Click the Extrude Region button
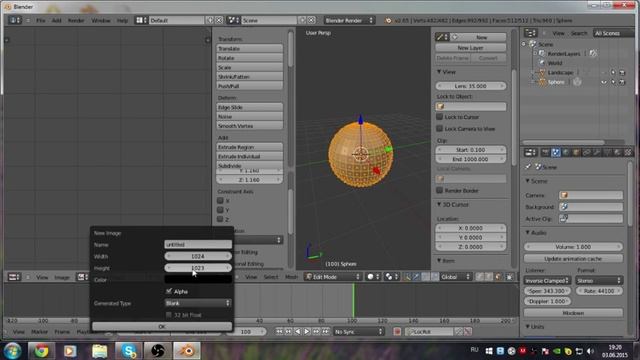This screenshot has width=640, height=360. point(249,147)
